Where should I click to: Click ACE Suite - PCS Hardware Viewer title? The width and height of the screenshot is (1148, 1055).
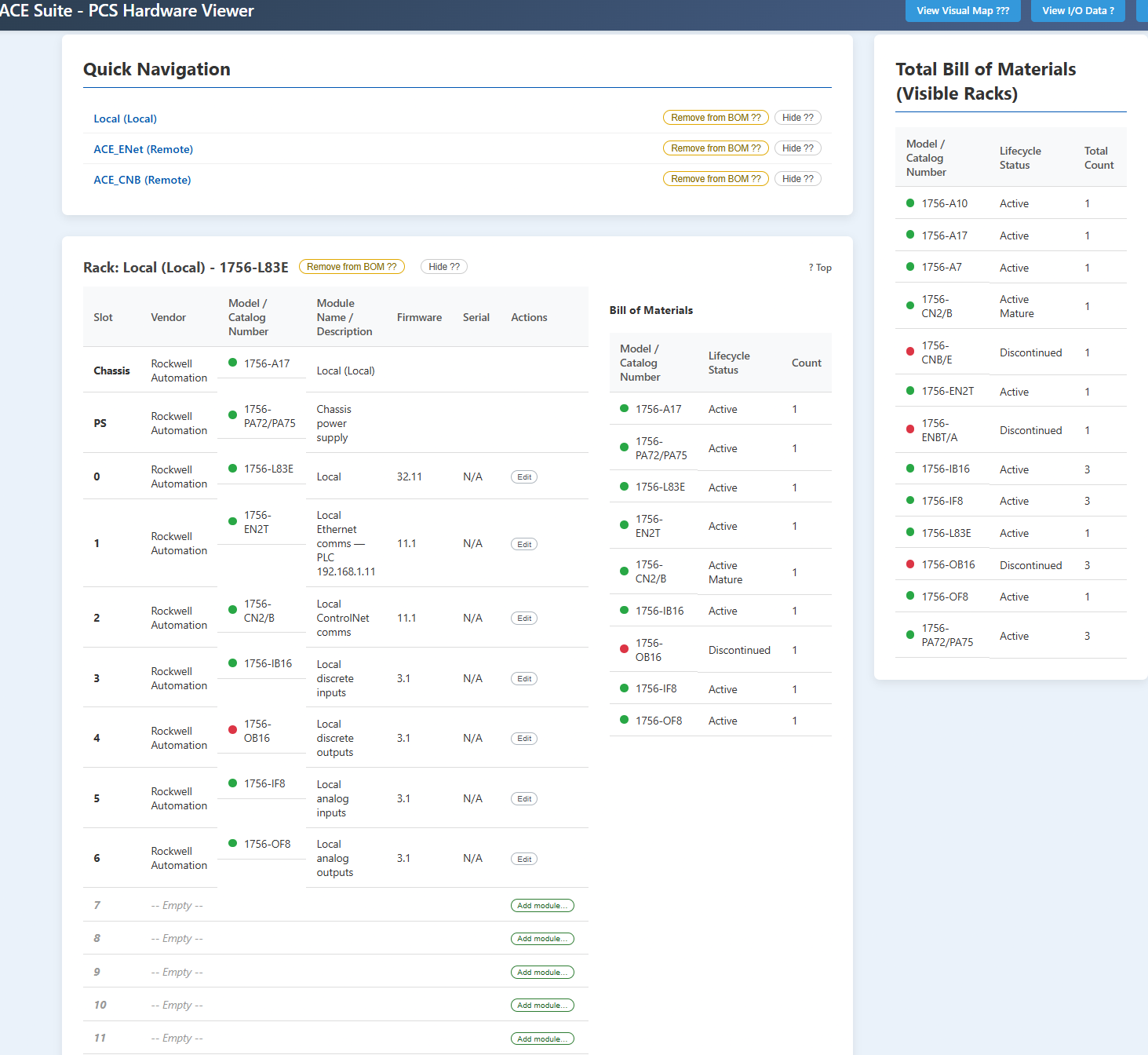click(126, 11)
